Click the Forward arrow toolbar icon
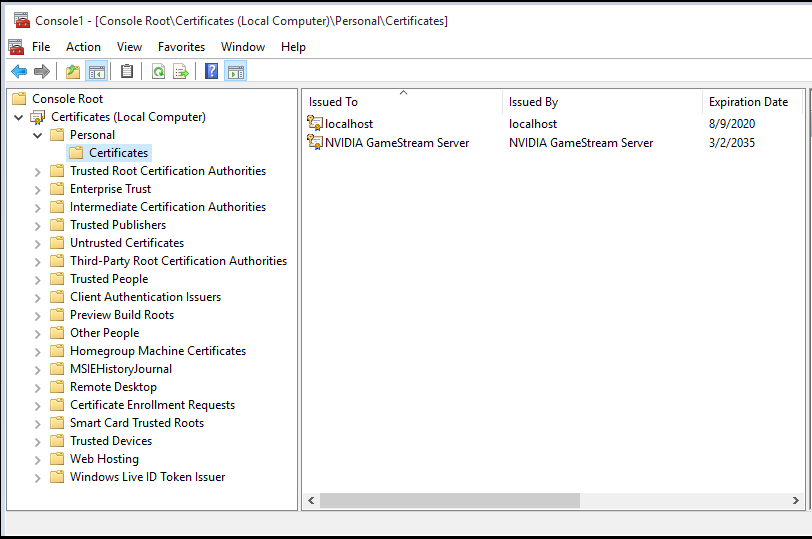Screen dimensions: 812x539 [x=41, y=71]
